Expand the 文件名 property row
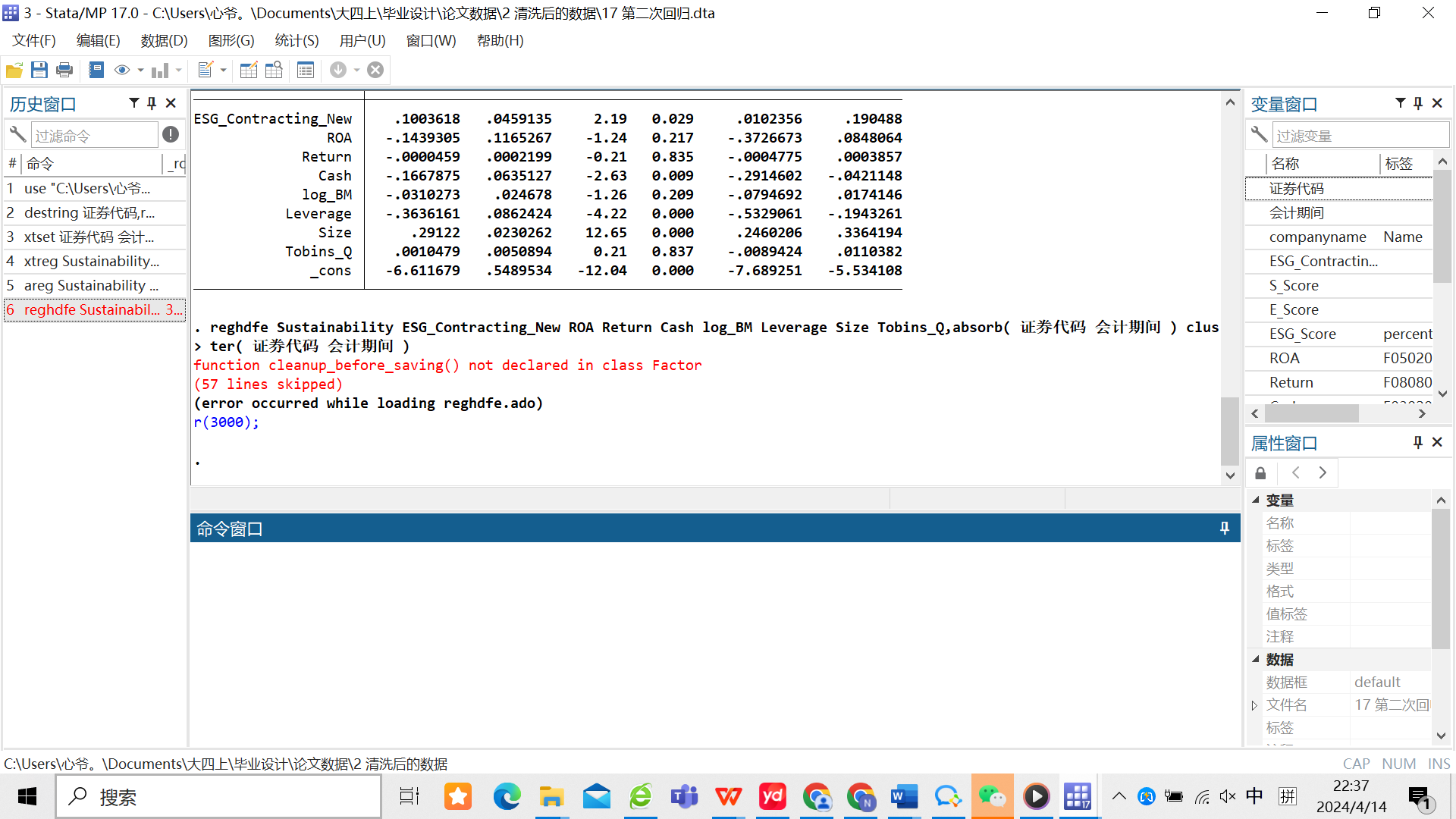Viewport: 1456px width, 819px height. (x=1254, y=705)
